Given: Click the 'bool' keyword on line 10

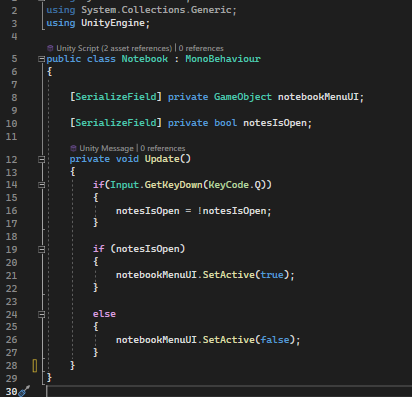Looking at the screenshot, I should [x=226, y=123].
